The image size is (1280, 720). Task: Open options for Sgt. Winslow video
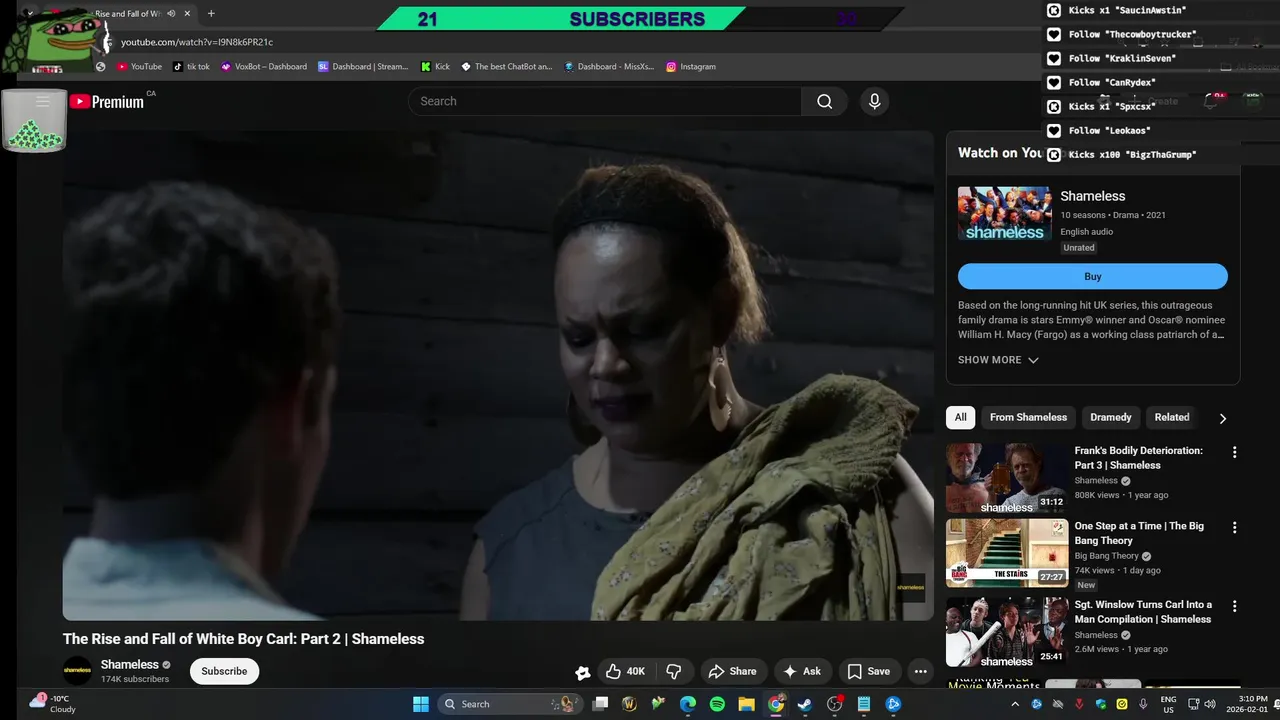click(1234, 606)
